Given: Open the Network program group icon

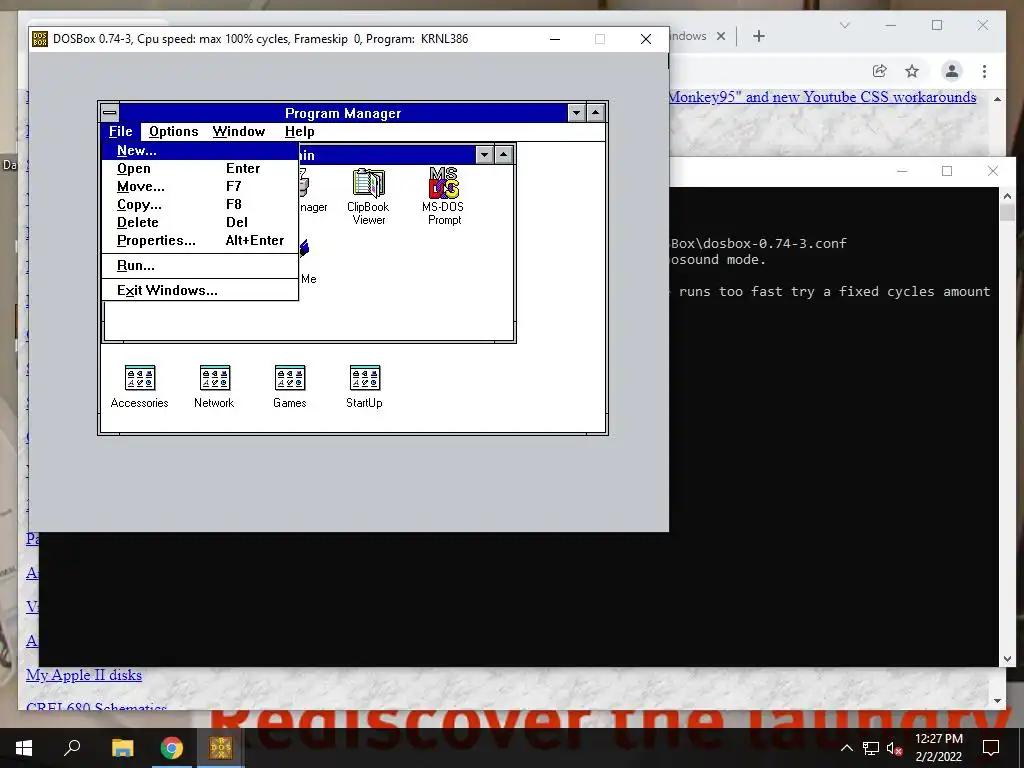Looking at the screenshot, I should pos(214,387).
